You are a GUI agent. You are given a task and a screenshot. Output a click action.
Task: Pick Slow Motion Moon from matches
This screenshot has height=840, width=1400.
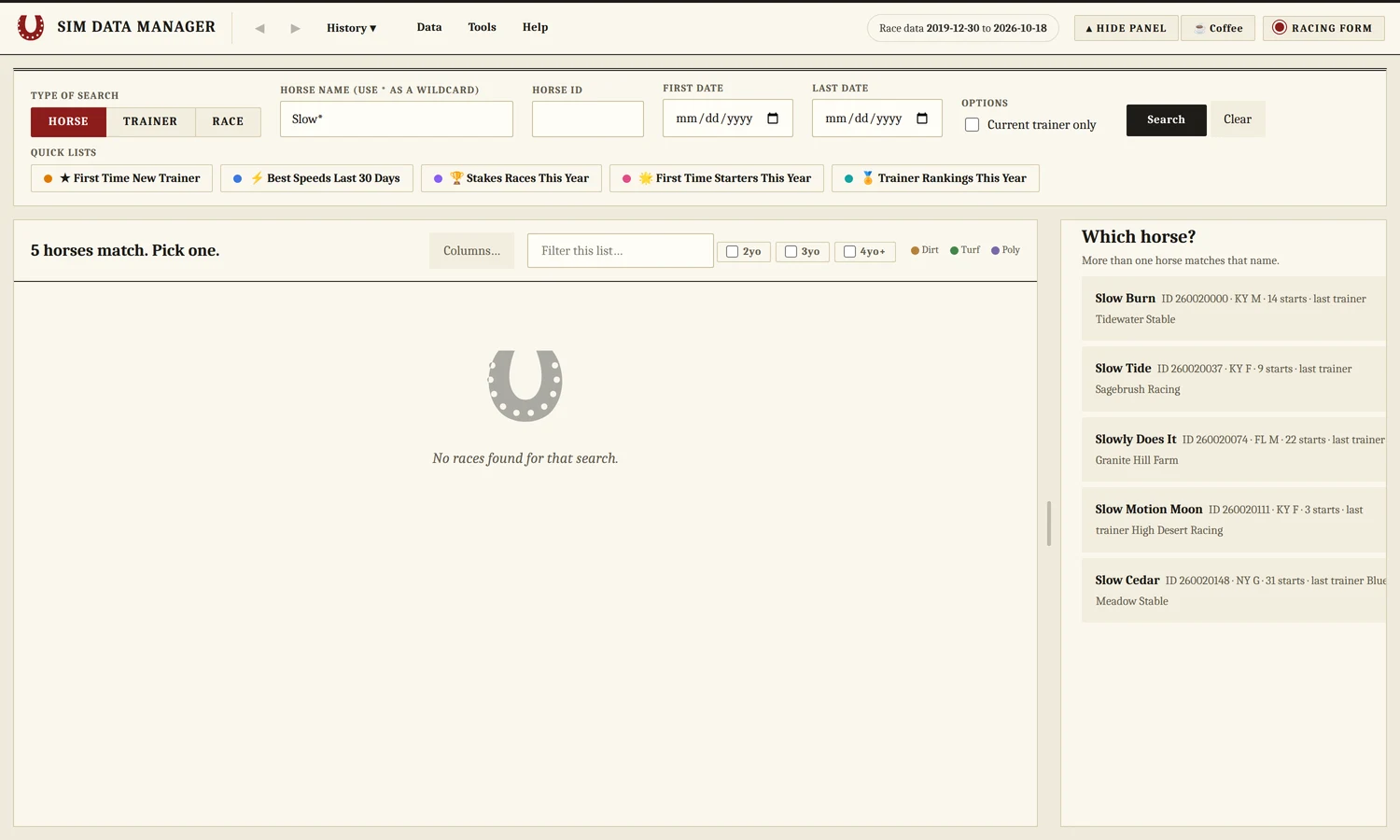pos(1234,520)
